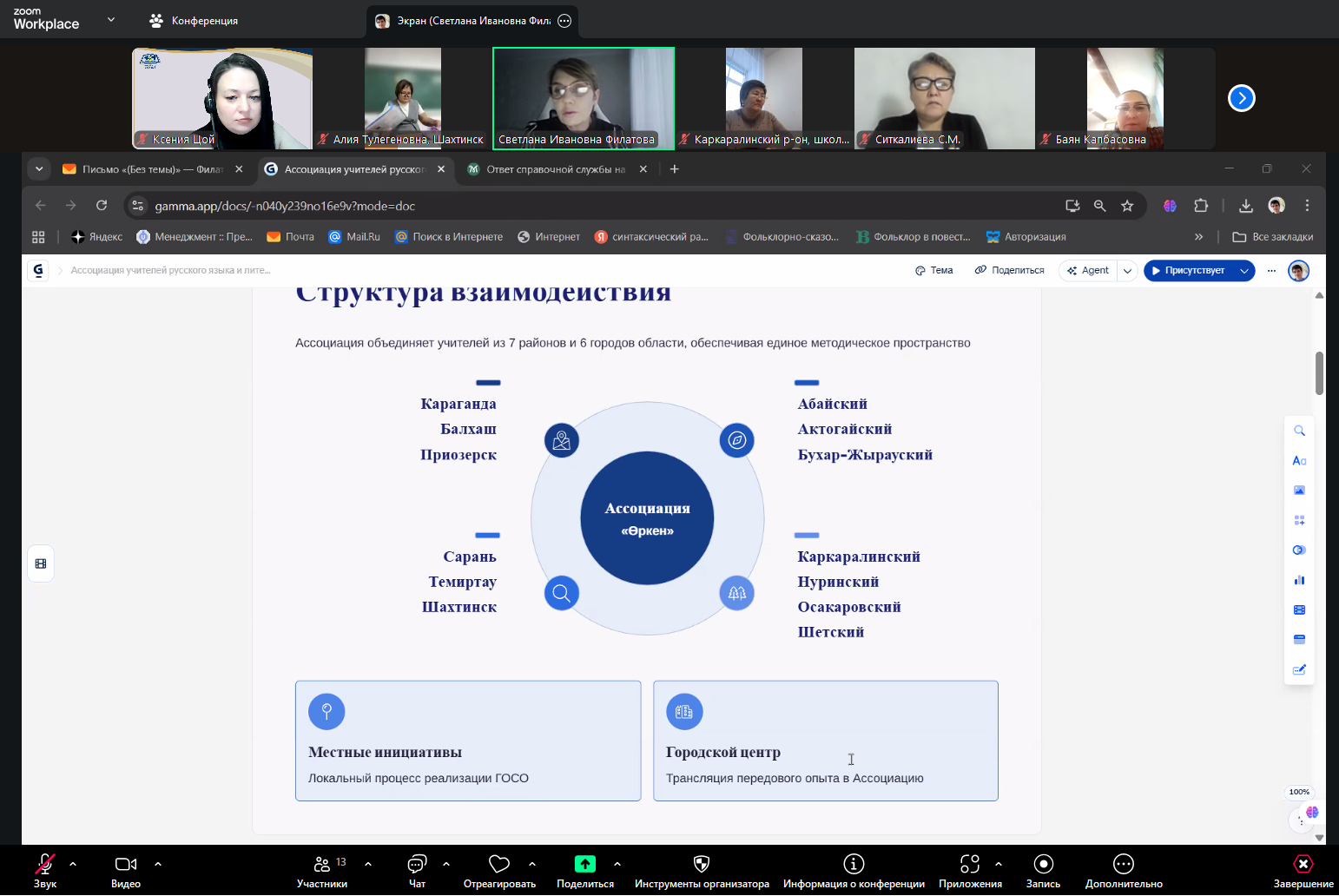The image size is (1339, 896).
Task: Bookmark the page with the star icon
Action: (x=1127, y=206)
